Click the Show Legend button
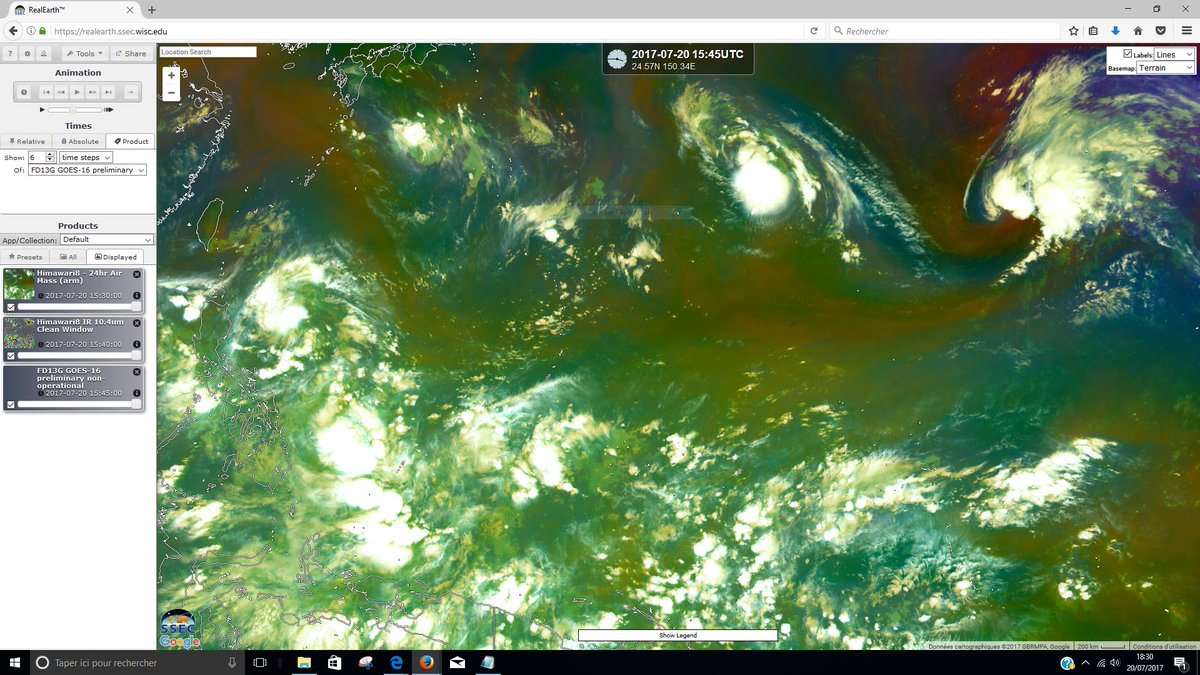1200x675 pixels. (678, 635)
